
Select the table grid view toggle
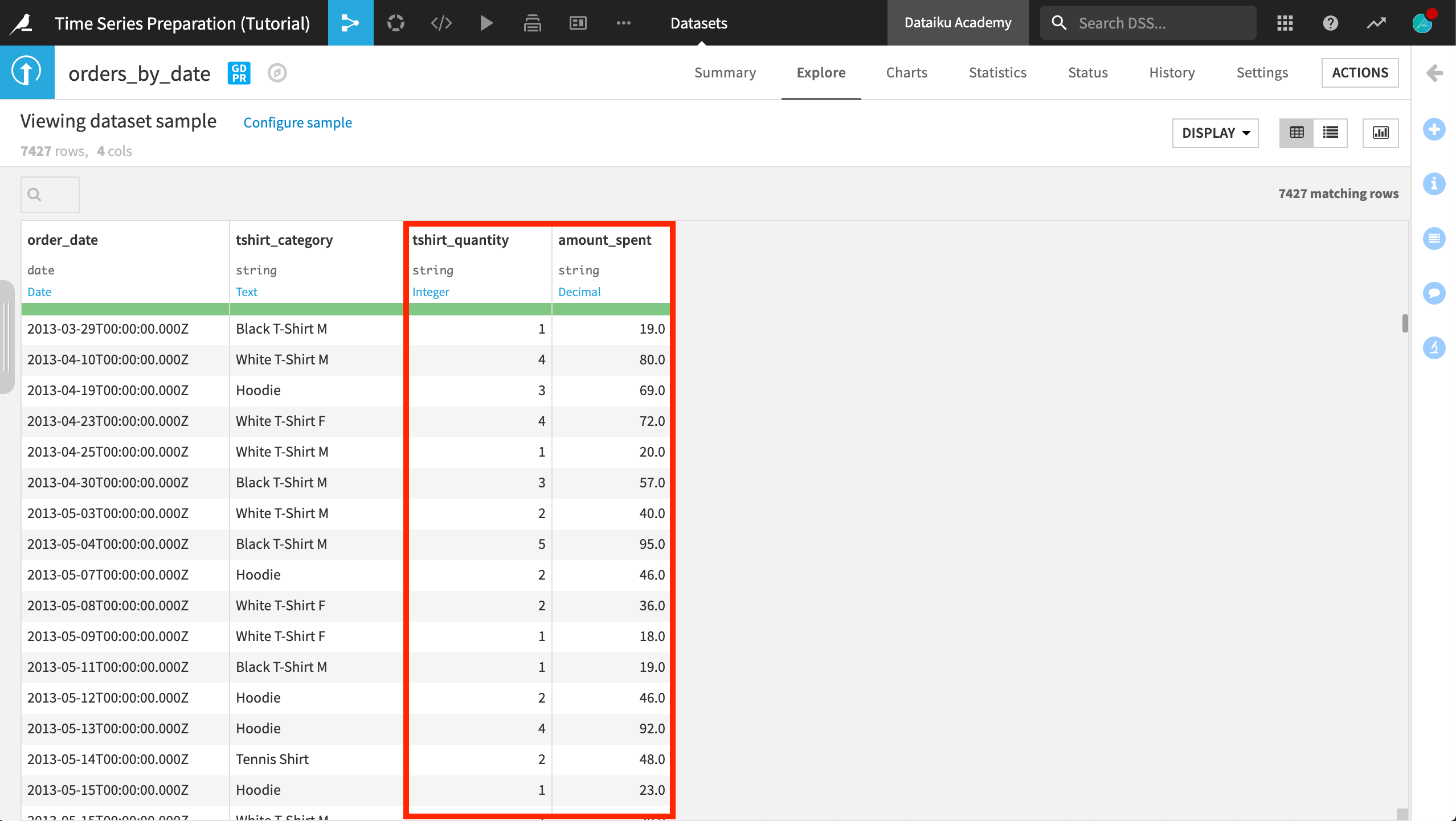click(x=1297, y=133)
